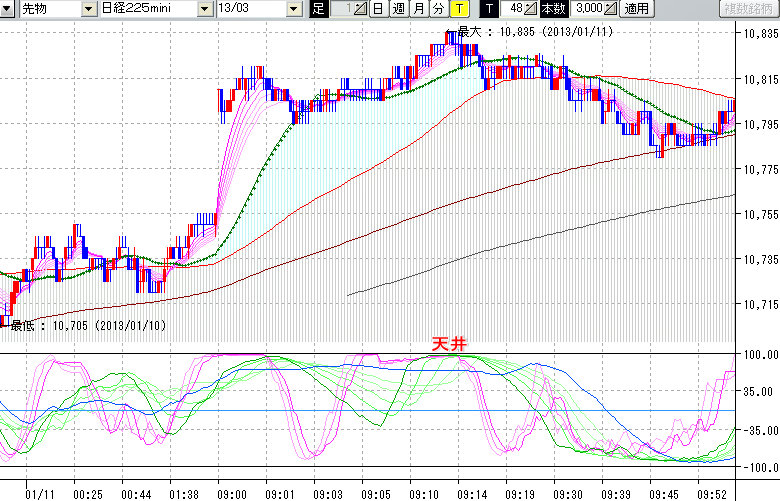The height and width of the screenshot is (501, 780).
Task: Click the 本数 bar count label
Action: point(552,9)
